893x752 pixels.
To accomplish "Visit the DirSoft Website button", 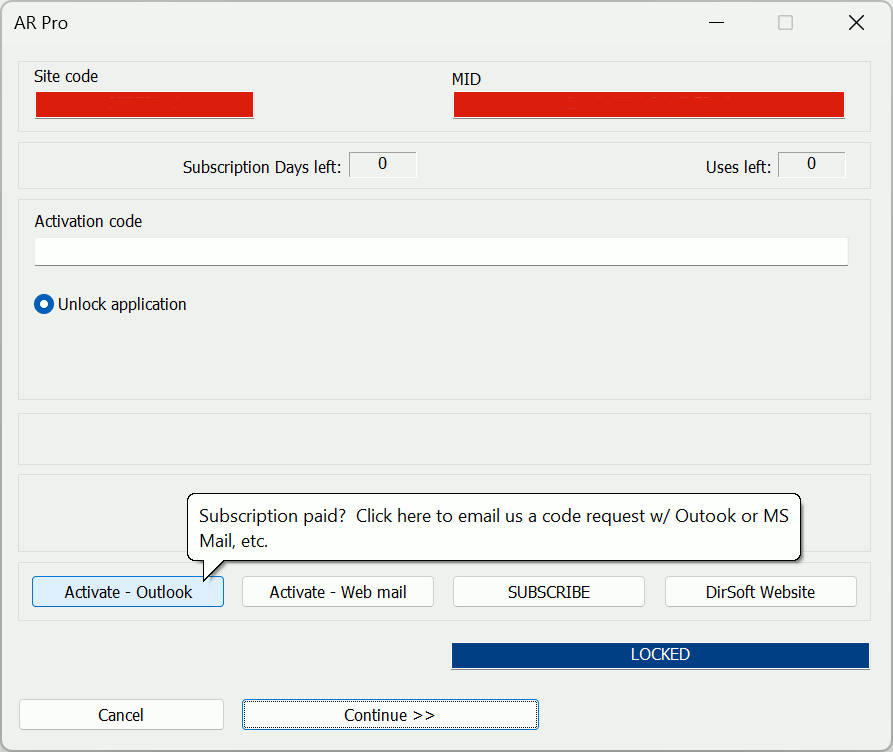I will [760, 592].
